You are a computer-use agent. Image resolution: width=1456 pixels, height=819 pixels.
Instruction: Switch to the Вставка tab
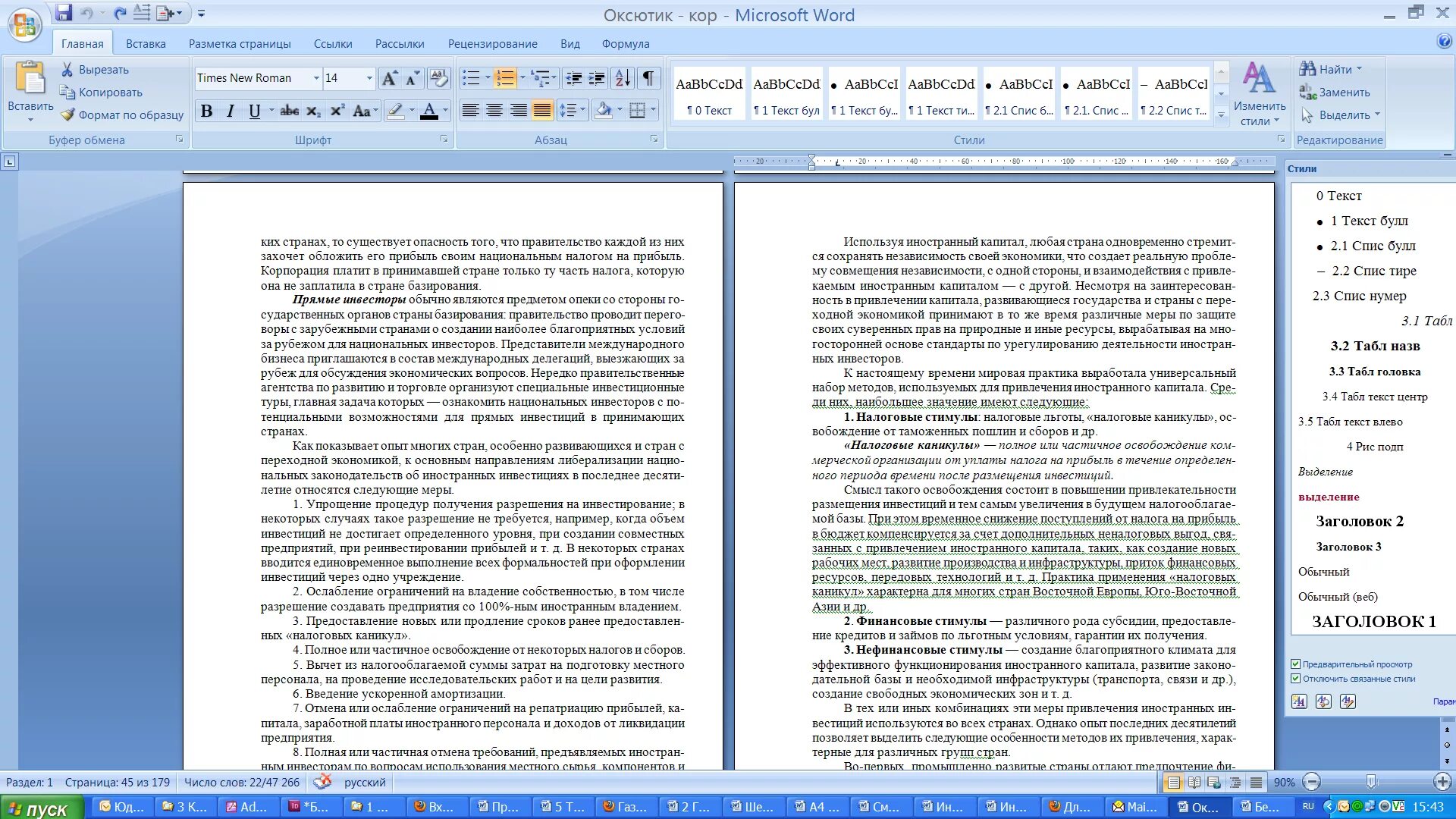point(146,44)
